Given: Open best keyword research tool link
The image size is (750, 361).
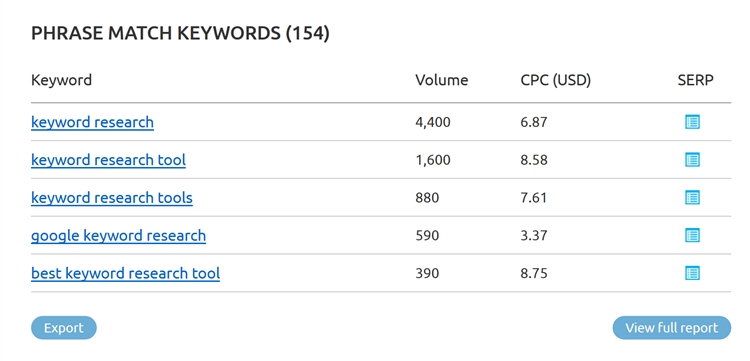Looking at the screenshot, I should tap(125, 273).
